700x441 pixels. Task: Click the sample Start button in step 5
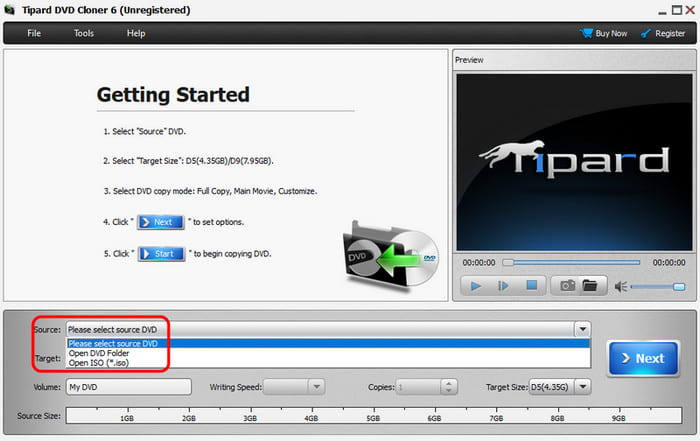[x=161, y=254]
